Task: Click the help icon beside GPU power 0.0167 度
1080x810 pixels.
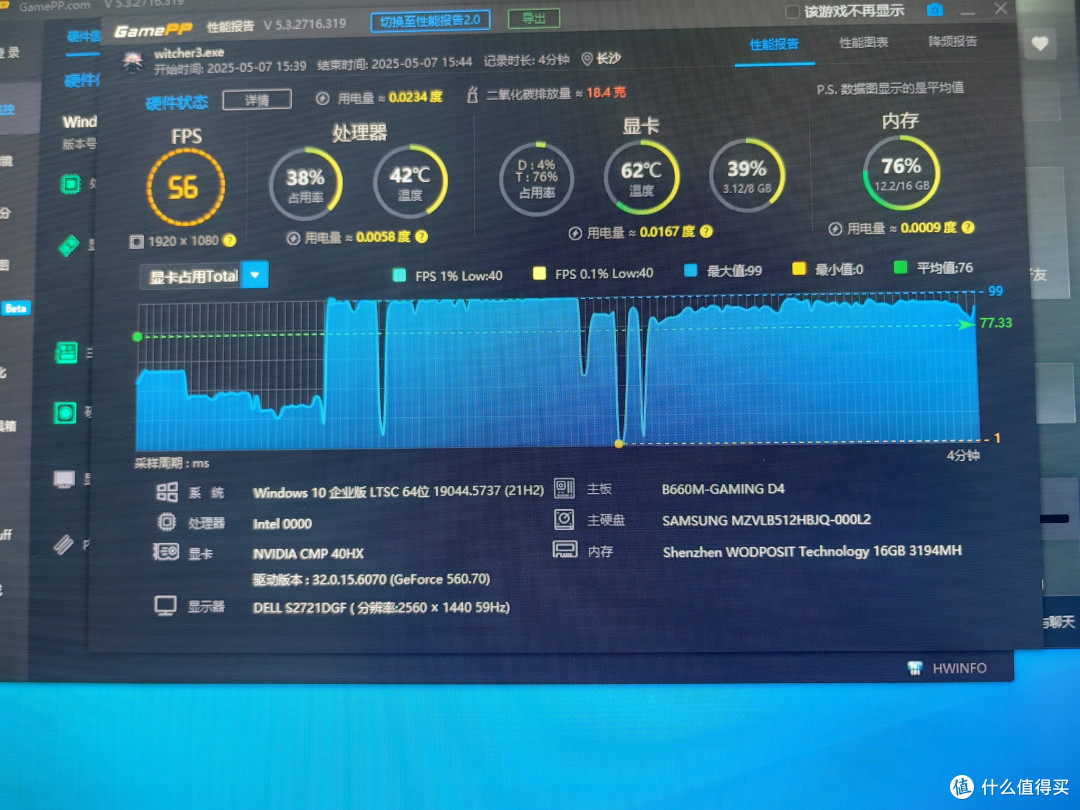Action: tap(706, 231)
